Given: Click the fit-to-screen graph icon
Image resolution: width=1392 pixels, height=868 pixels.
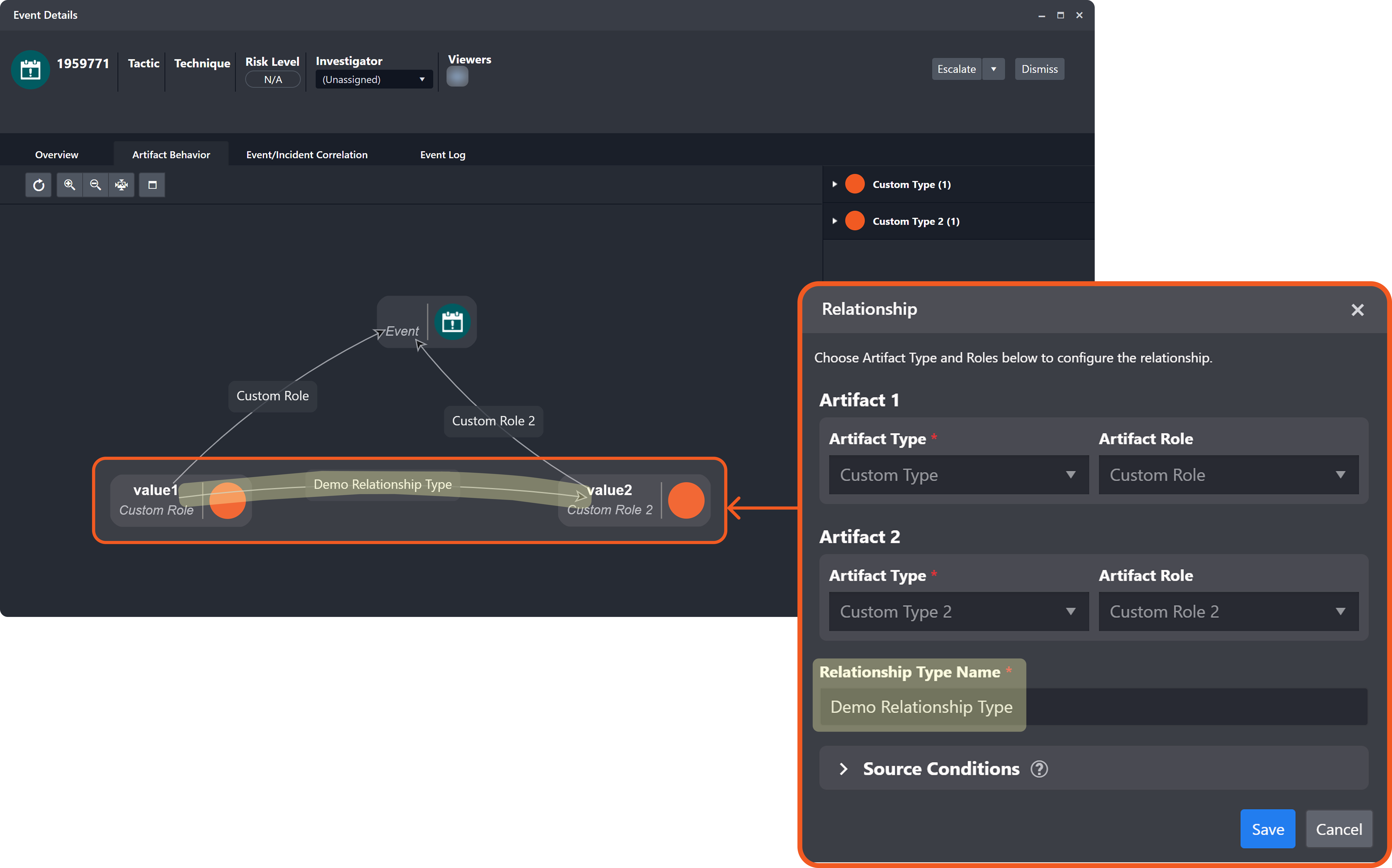Looking at the screenshot, I should pos(121,185).
